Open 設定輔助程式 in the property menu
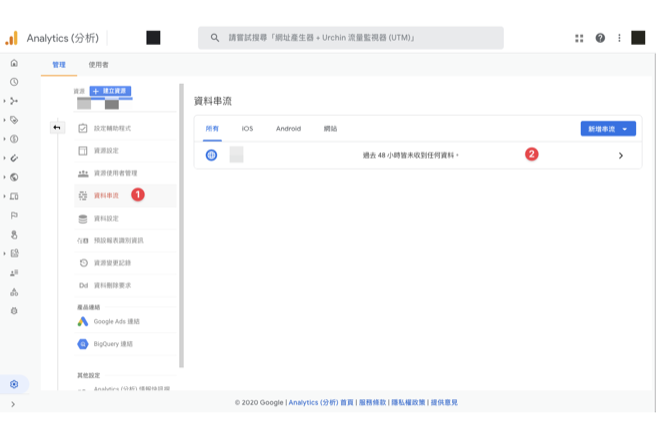Image resolution: width=656 pixels, height=436 pixels. [112, 129]
